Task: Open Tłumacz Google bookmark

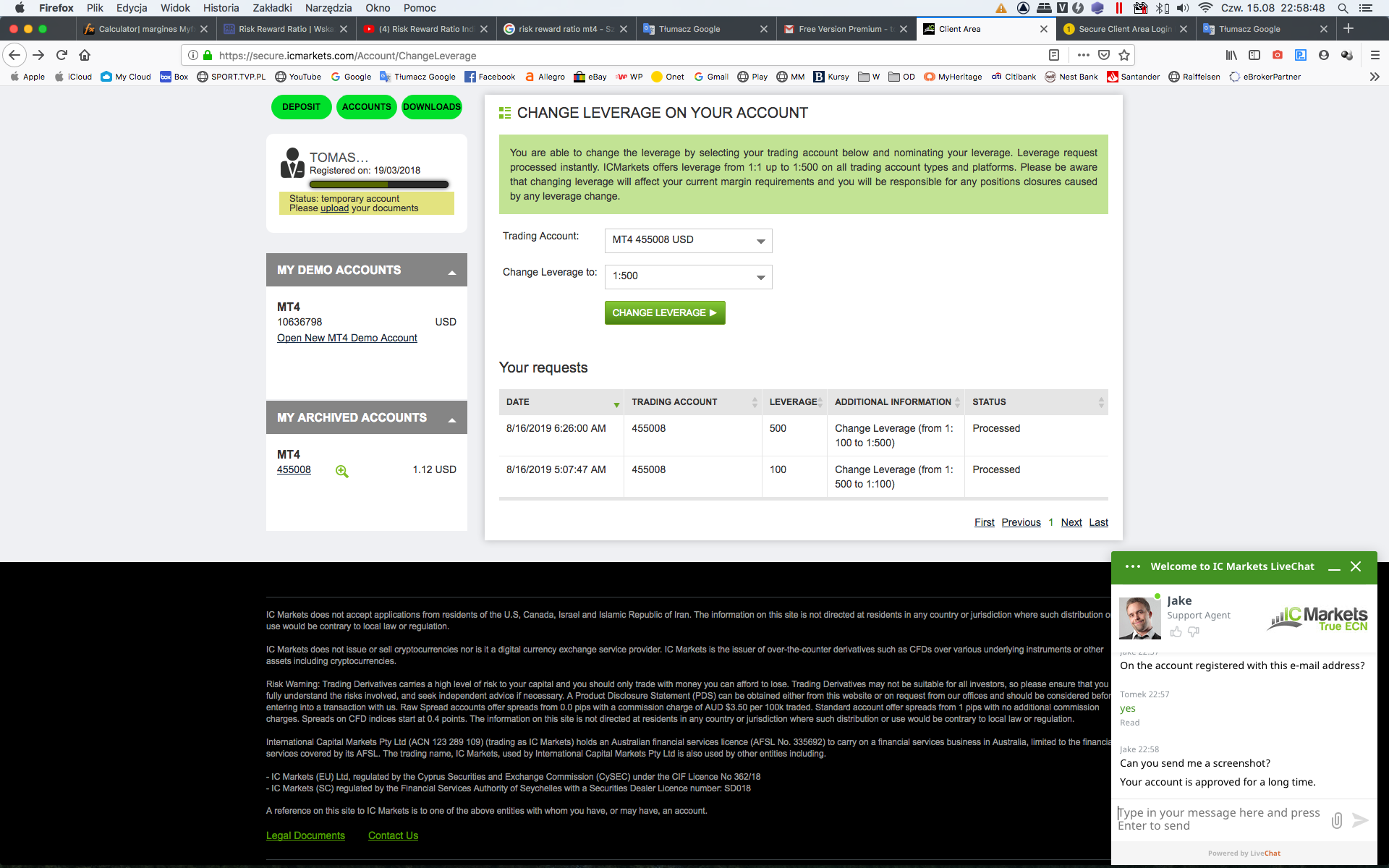Action: pyautogui.click(x=417, y=77)
